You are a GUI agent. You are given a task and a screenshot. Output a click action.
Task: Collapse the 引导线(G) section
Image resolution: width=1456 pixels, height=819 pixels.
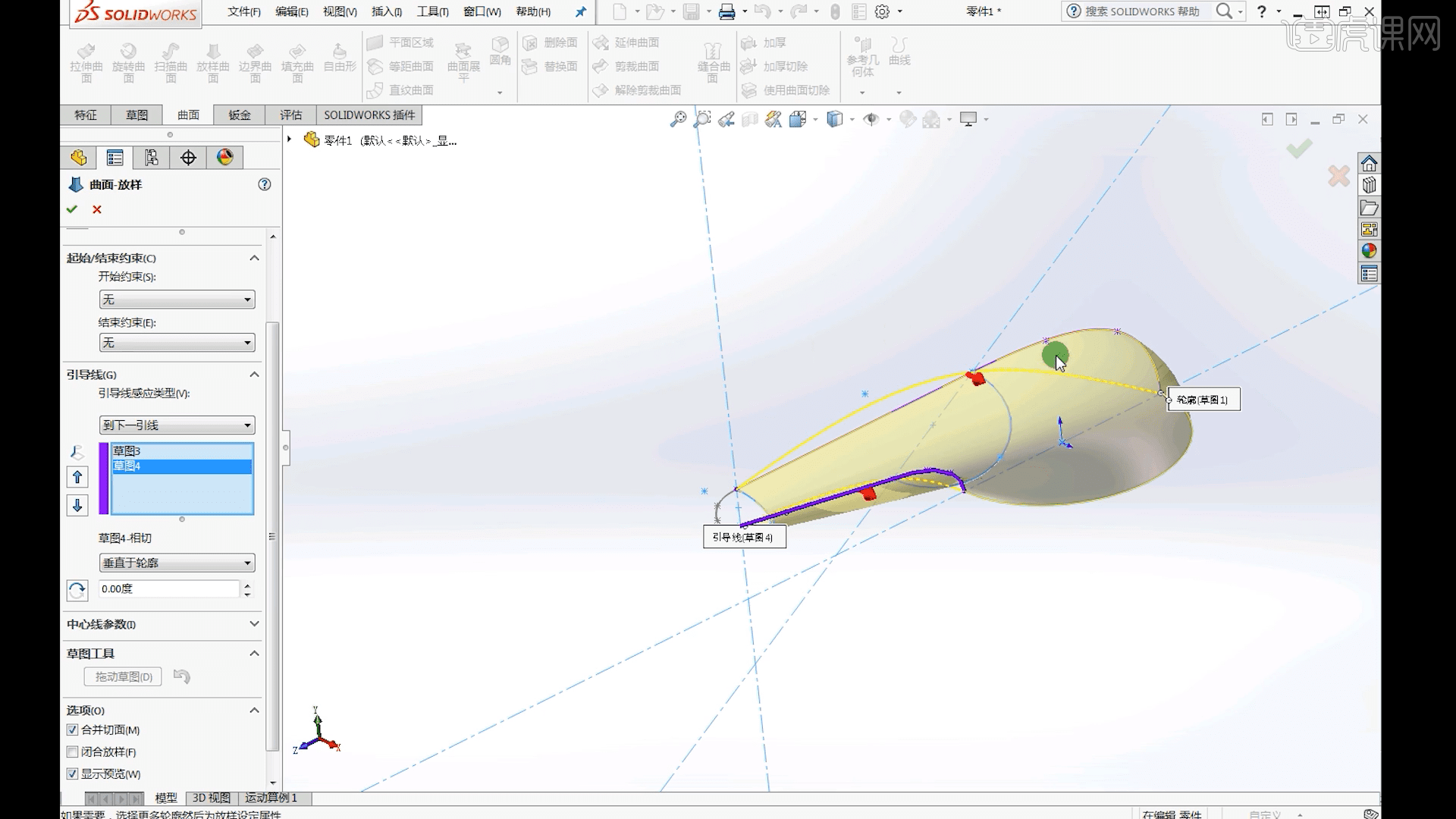tap(255, 374)
